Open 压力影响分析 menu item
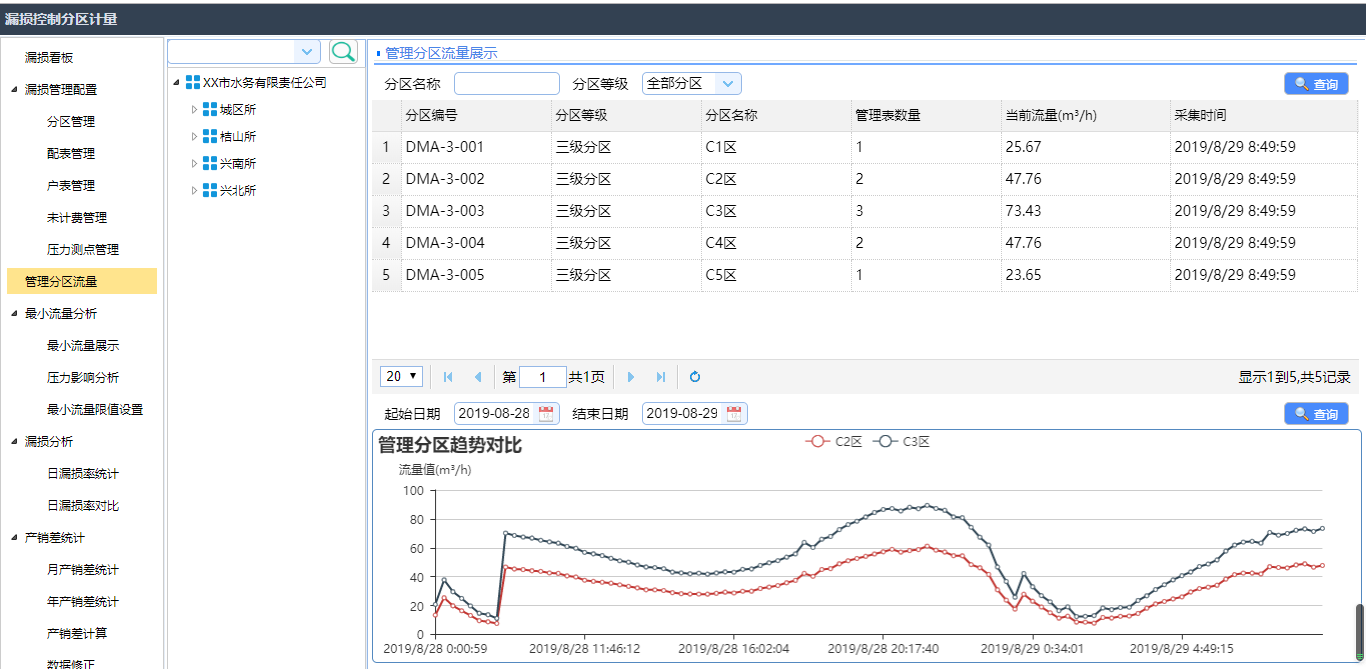The height and width of the screenshot is (669, 1366). point(83,378)
